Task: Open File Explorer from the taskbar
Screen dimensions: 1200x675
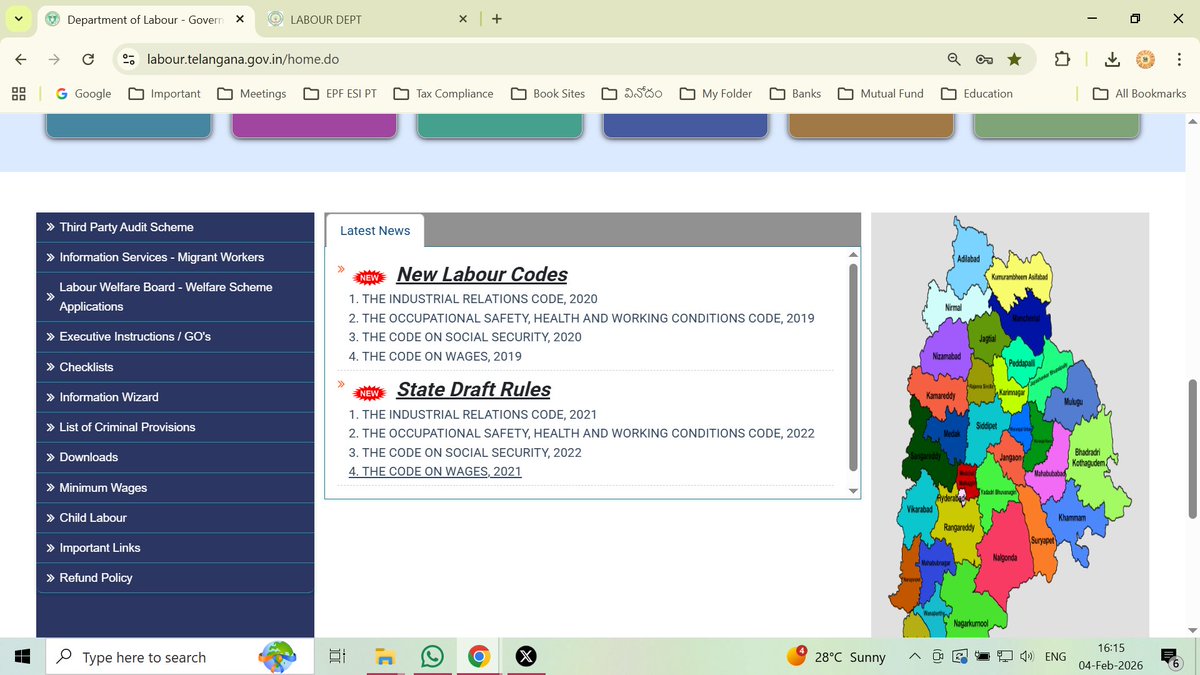Action: tap(385, 657)
